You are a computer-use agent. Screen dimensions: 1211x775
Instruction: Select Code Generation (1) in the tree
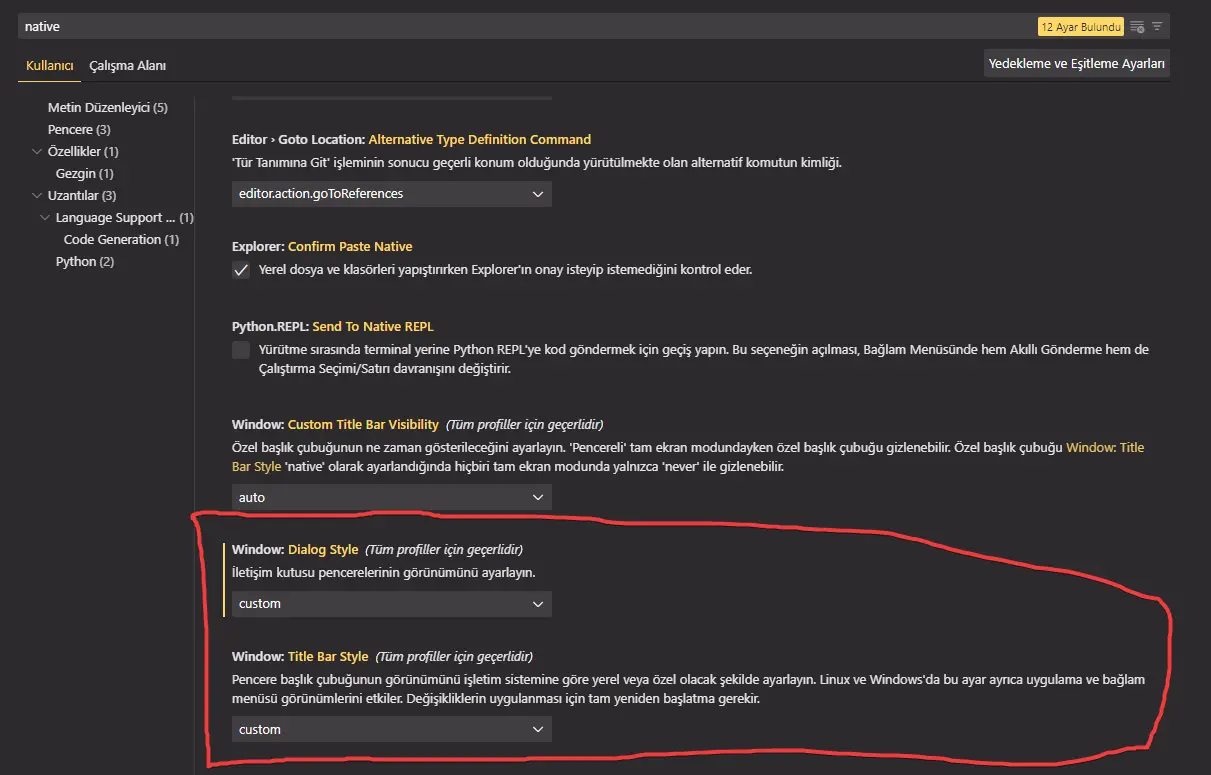(122, 239)
